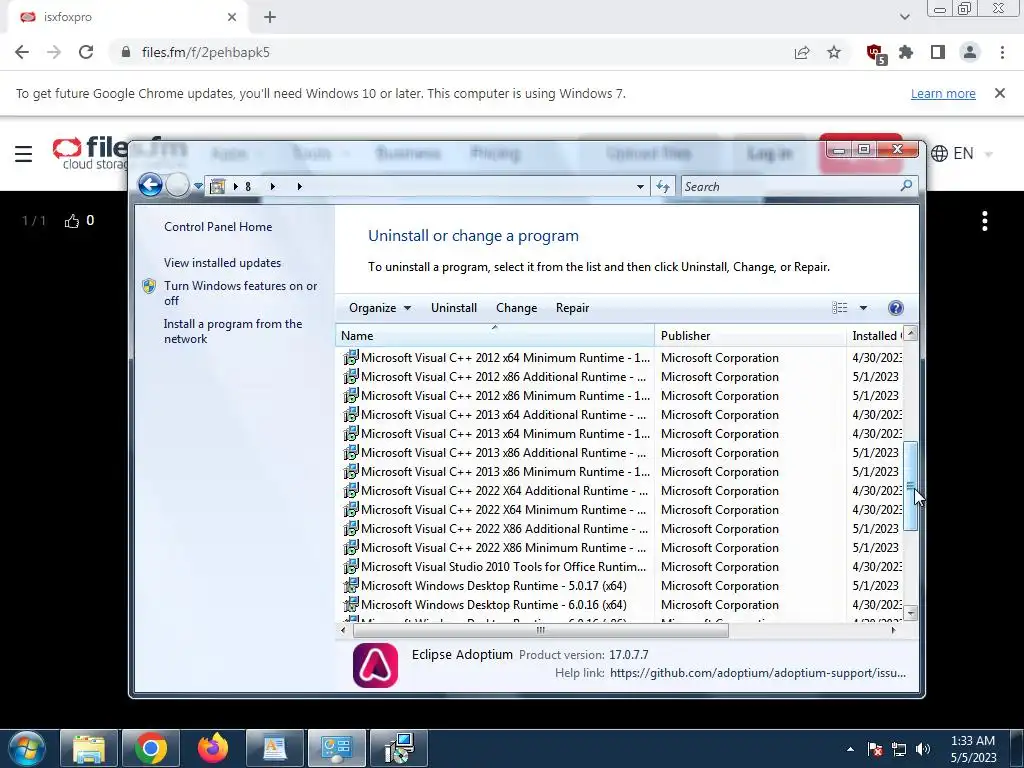Open Turn Windows features on or off
Viewport: 1024px width, 768px height.
tap(240, 293)
